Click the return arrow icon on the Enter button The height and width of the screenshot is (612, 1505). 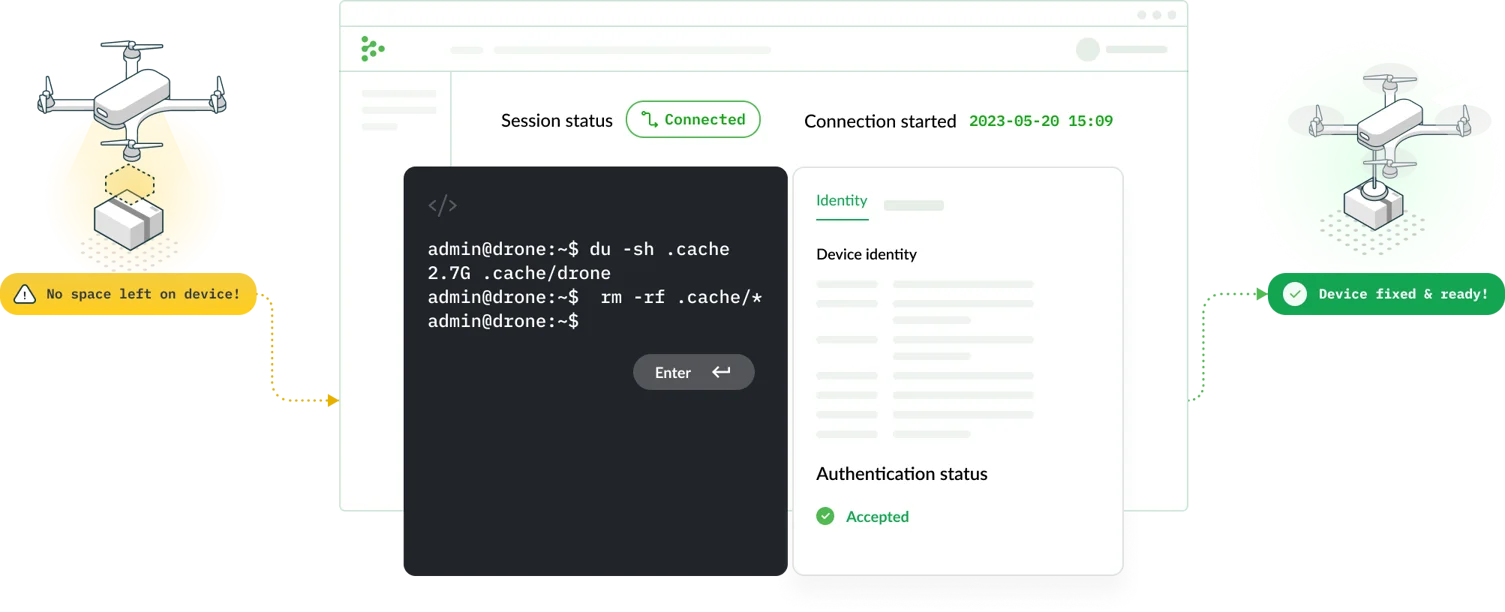point(721,372)
